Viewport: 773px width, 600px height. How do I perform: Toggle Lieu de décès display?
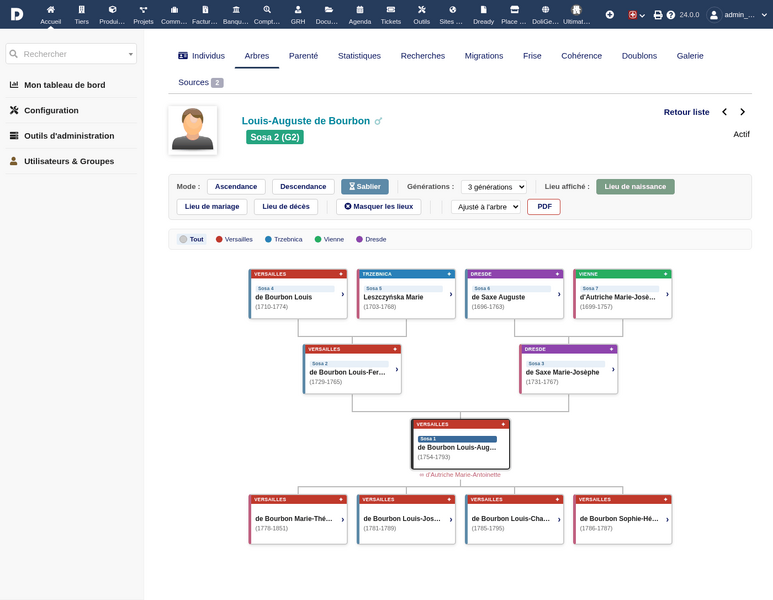[x=286, y=207]
